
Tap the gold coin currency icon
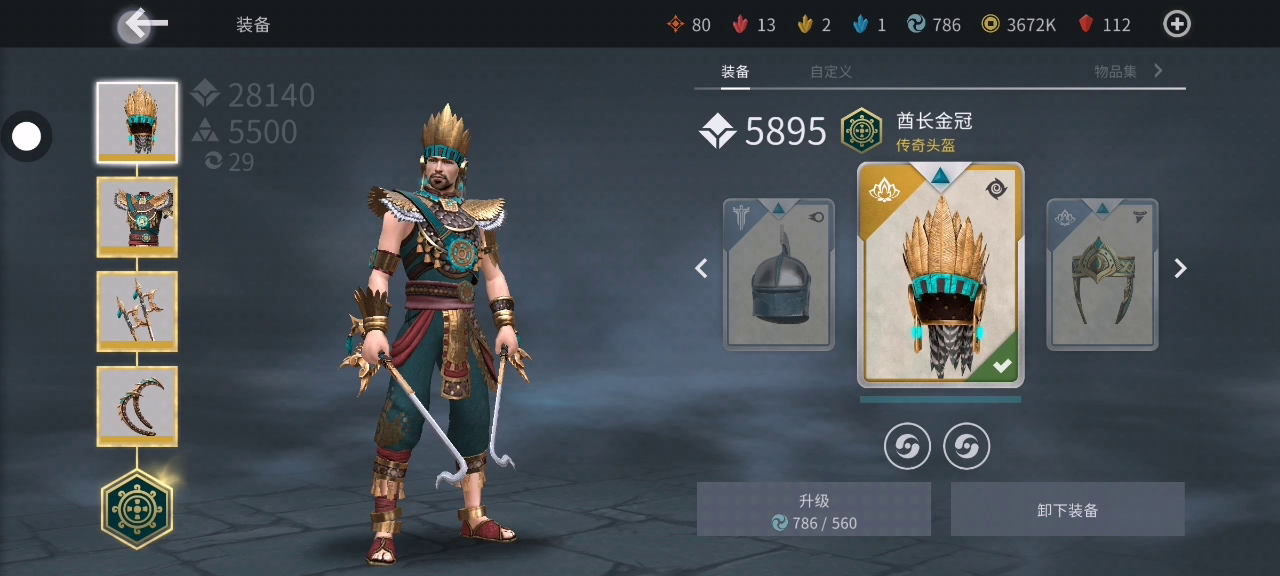[990, 24]
